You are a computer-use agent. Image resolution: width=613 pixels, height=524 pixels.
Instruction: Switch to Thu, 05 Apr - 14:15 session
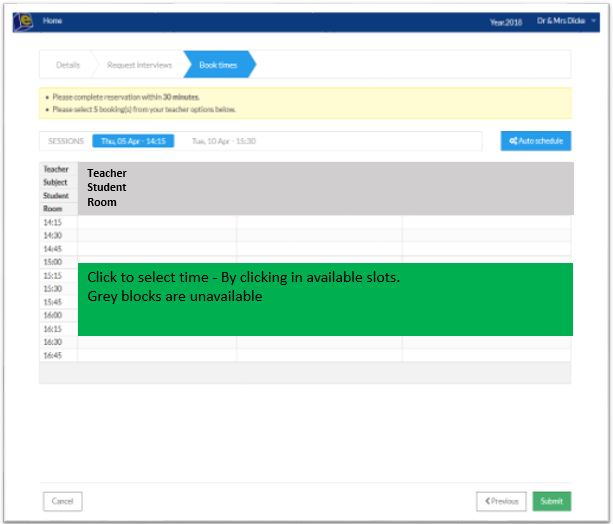pos(133,141)
